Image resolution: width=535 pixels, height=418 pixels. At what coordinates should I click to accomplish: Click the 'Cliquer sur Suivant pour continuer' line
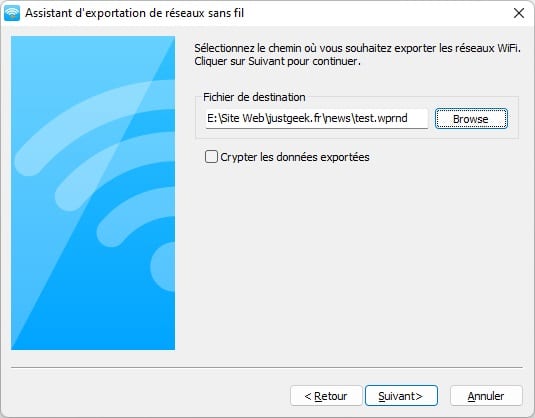(x=277, y=61)
